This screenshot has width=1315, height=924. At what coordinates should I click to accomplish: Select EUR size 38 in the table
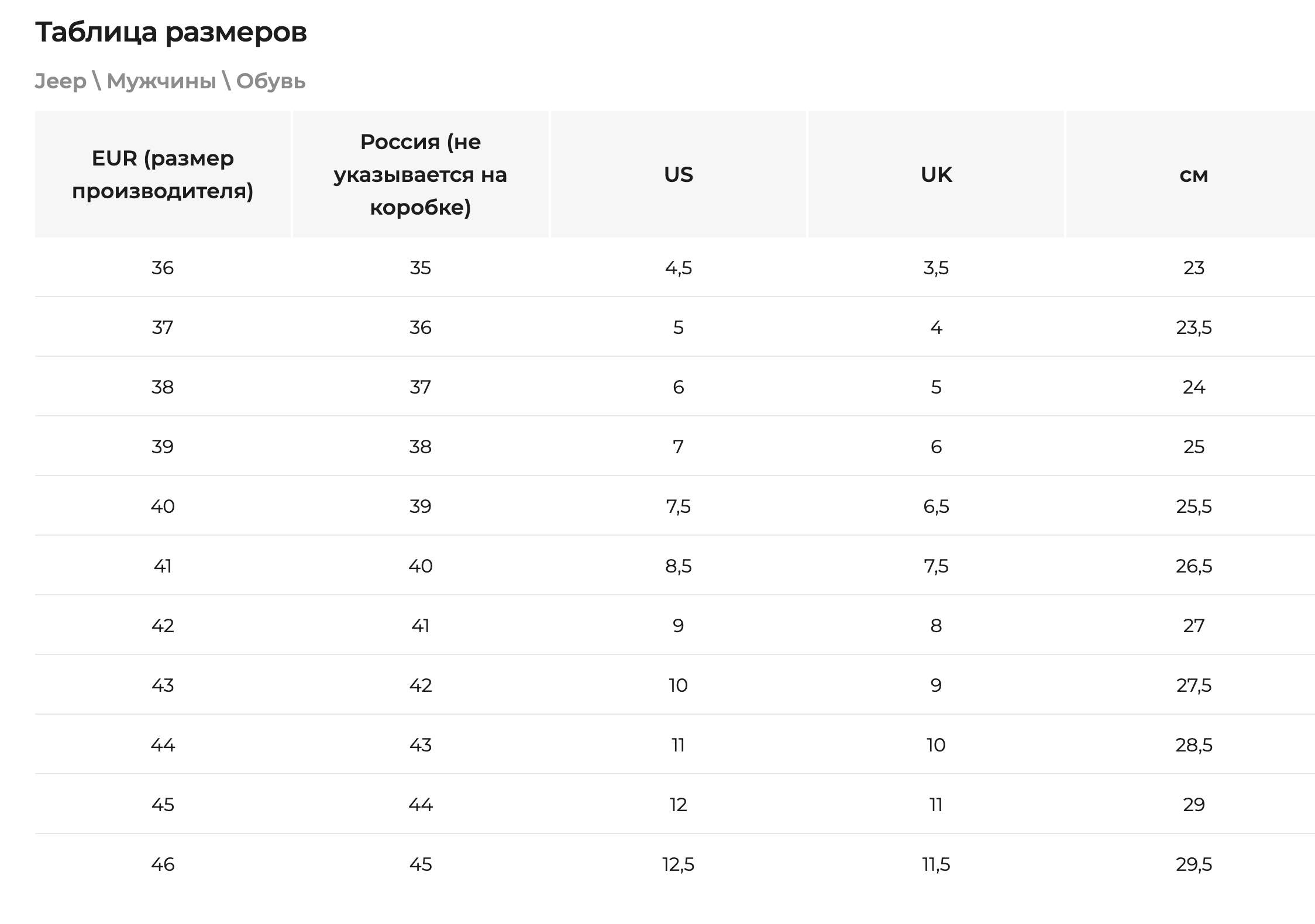click(163, 387)
